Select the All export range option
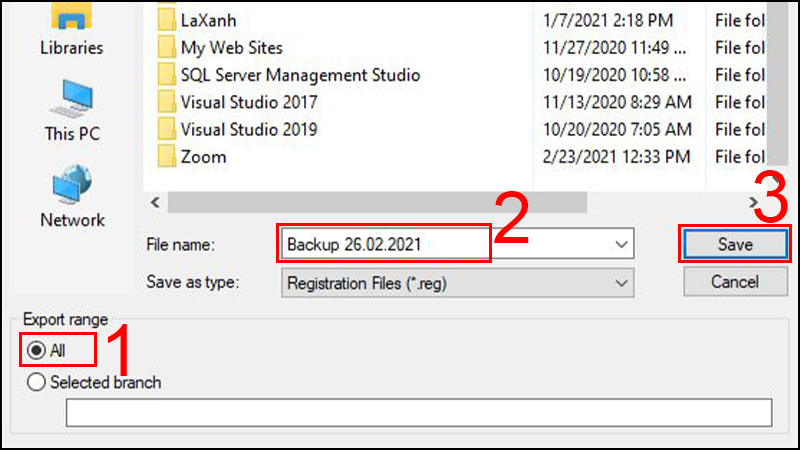The image size is (800, 450). coord(38,351)
